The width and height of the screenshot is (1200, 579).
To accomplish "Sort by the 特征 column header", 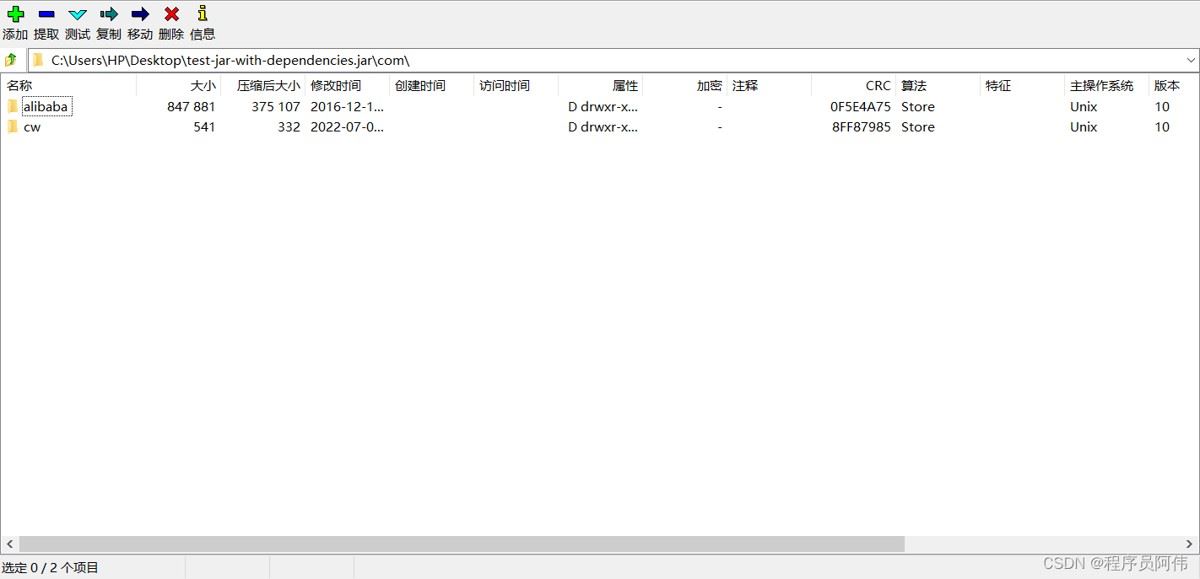I will [998, 86].
